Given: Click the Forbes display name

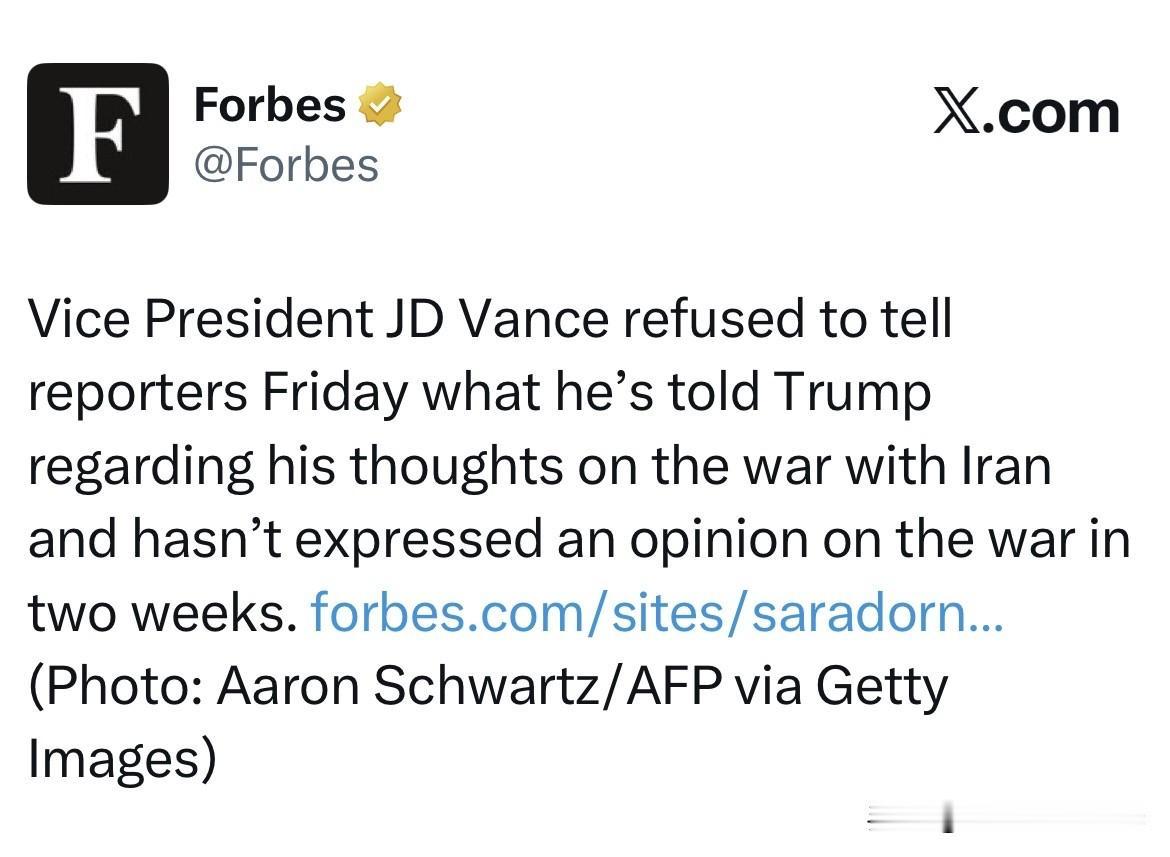Looking at the screenshot, I should pyautogui.click(x=270, y=104).
